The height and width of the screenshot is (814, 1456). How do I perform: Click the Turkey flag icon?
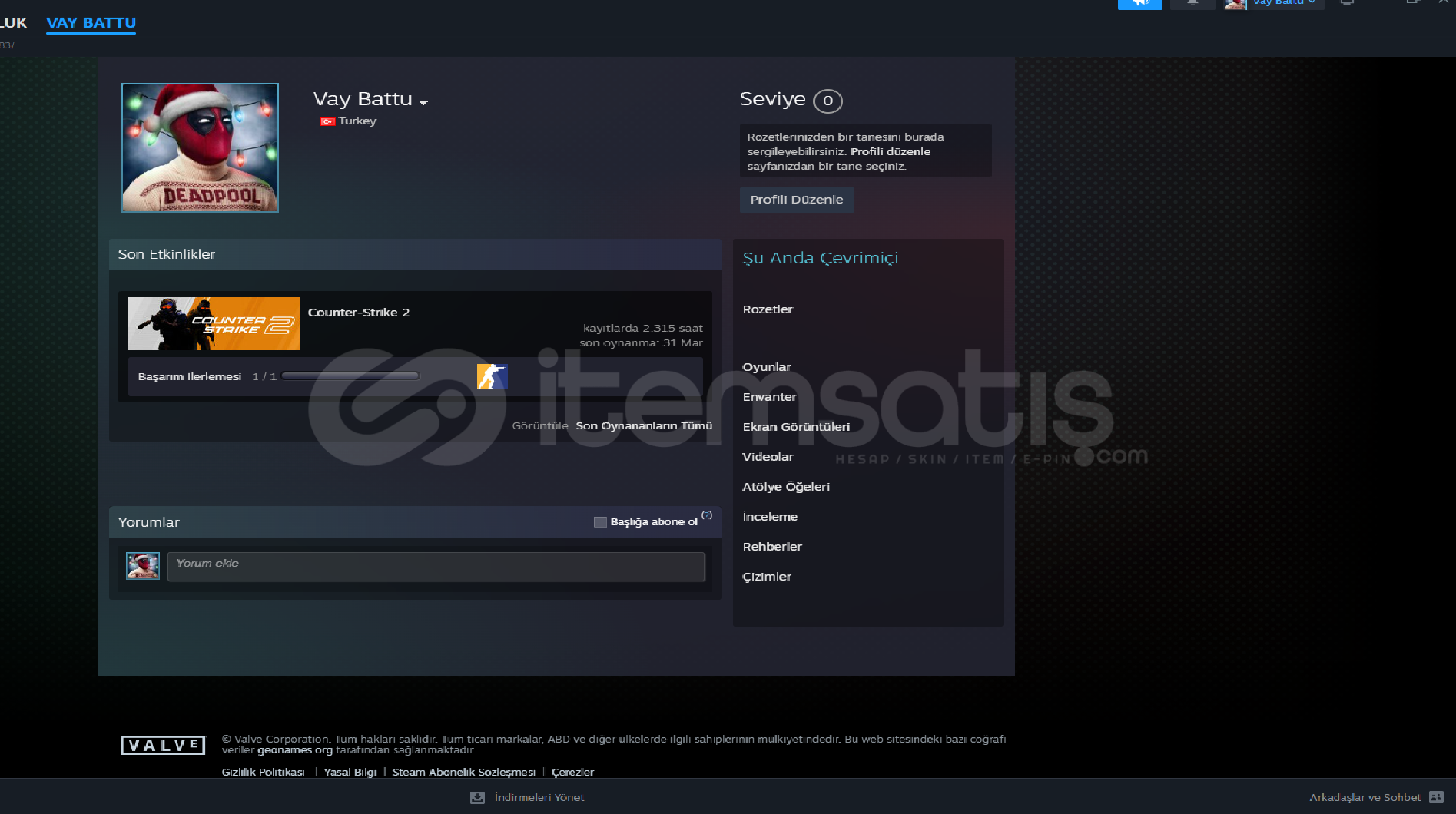[328, 121]
